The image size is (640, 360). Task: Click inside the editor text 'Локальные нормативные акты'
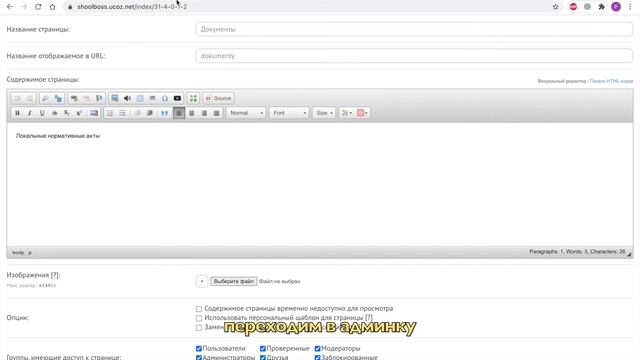click(x=58, y=136)
